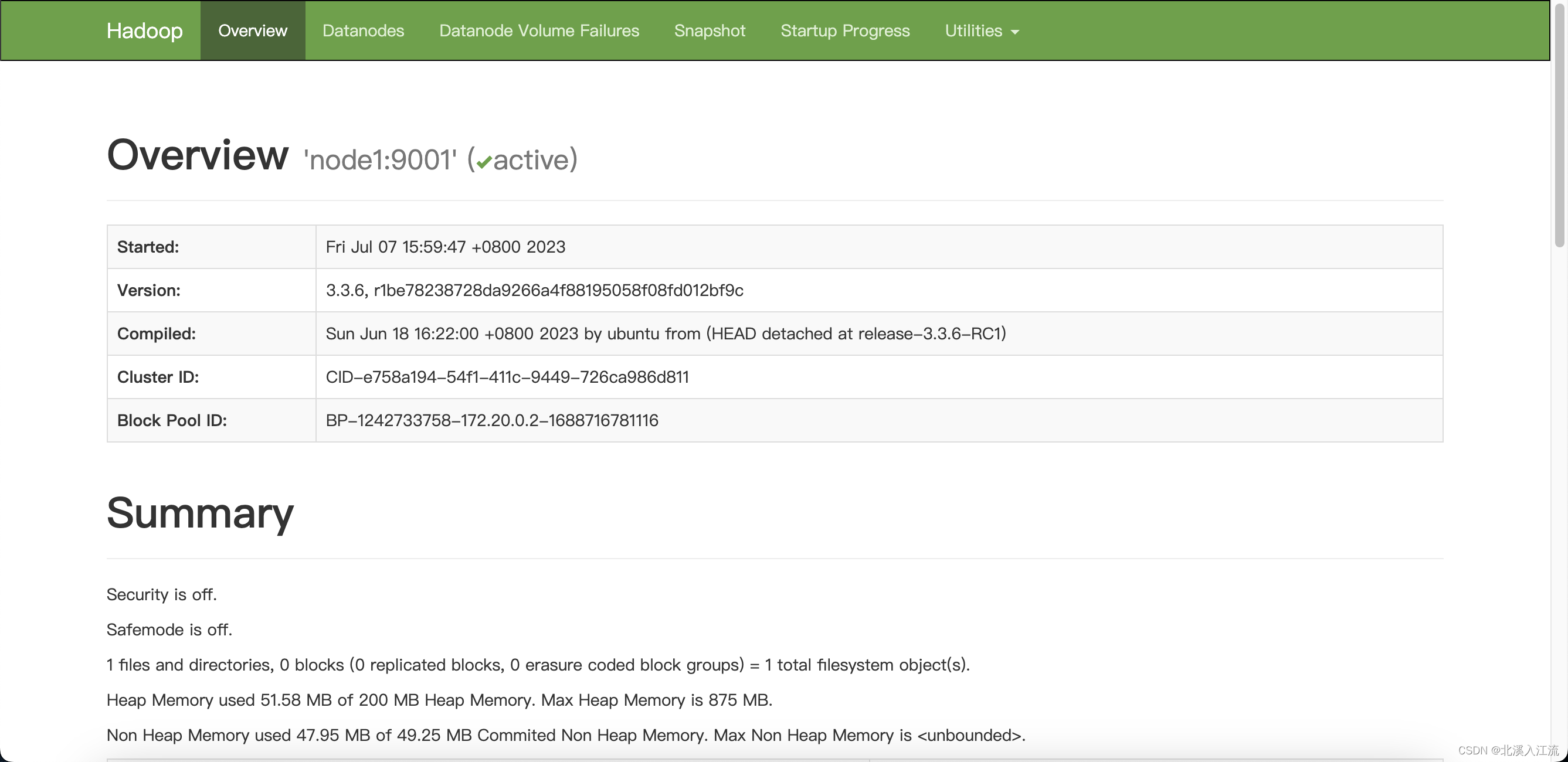Expand the Utilities dropdown menu
The width and height of the screenshot is (1568, 762).
click(980, 30)
